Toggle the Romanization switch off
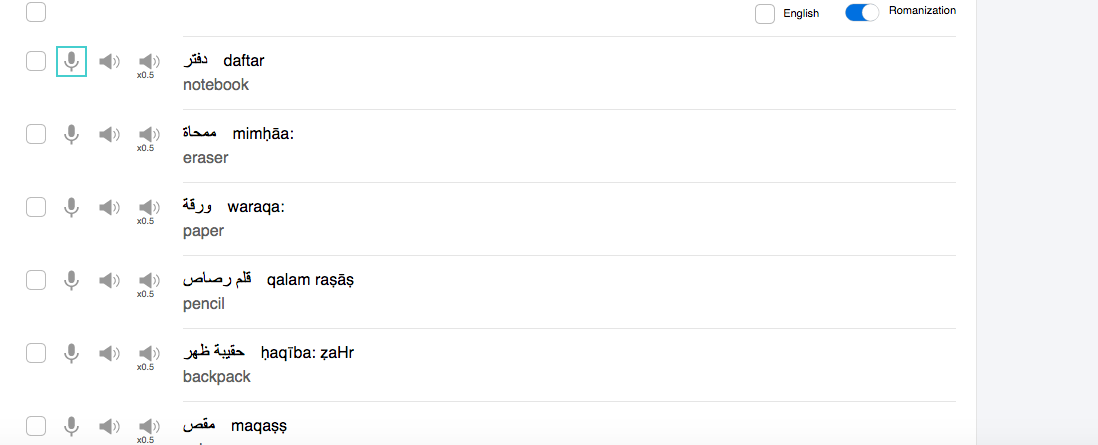Screen dimensions: 1098x445 pyautogui.click(x=862, y=13)
